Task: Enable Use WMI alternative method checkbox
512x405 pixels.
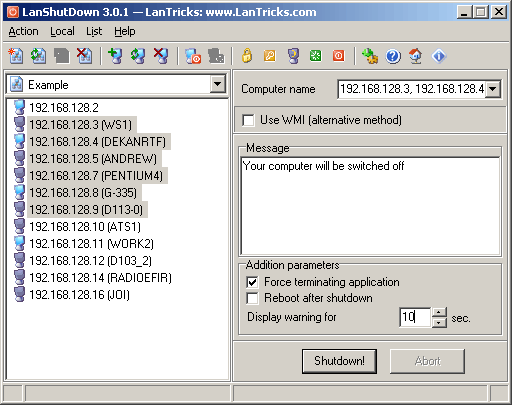Action: 248,120
